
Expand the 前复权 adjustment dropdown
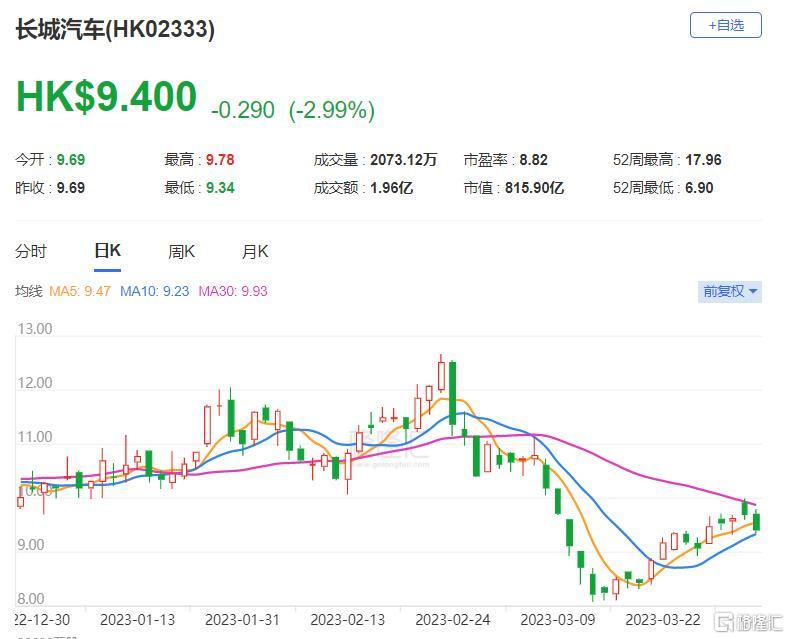point(730,291)
